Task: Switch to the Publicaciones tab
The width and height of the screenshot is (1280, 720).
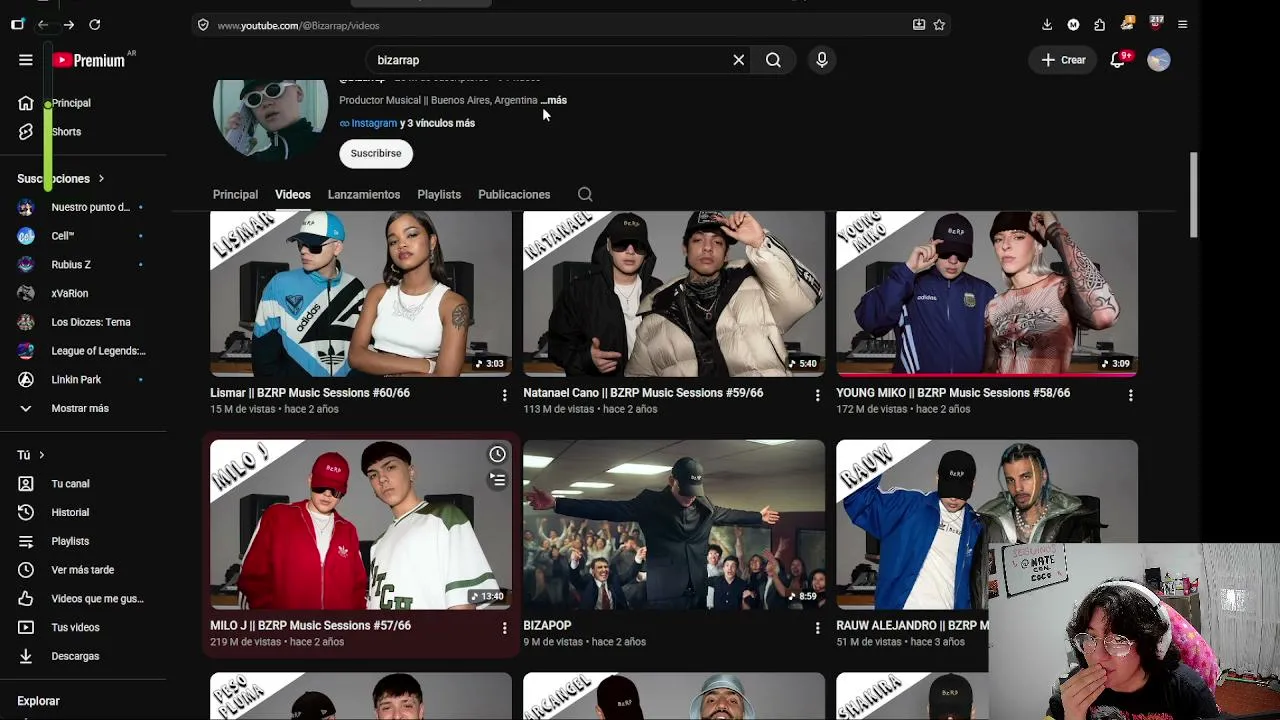Action: (x=514, y=195)
